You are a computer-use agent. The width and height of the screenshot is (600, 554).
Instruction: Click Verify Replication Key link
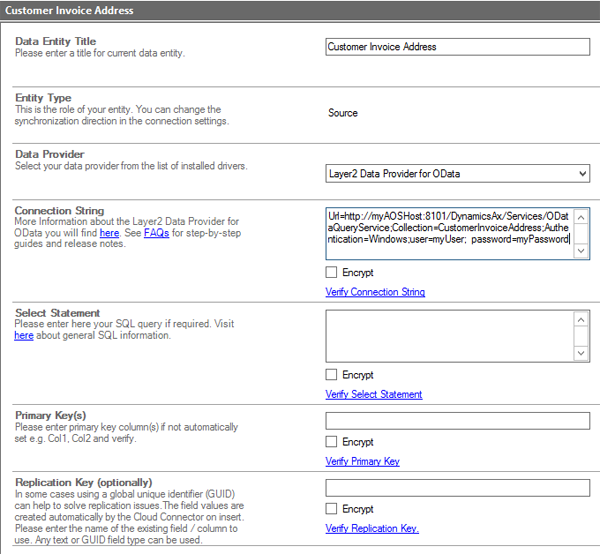pos(372,528)
